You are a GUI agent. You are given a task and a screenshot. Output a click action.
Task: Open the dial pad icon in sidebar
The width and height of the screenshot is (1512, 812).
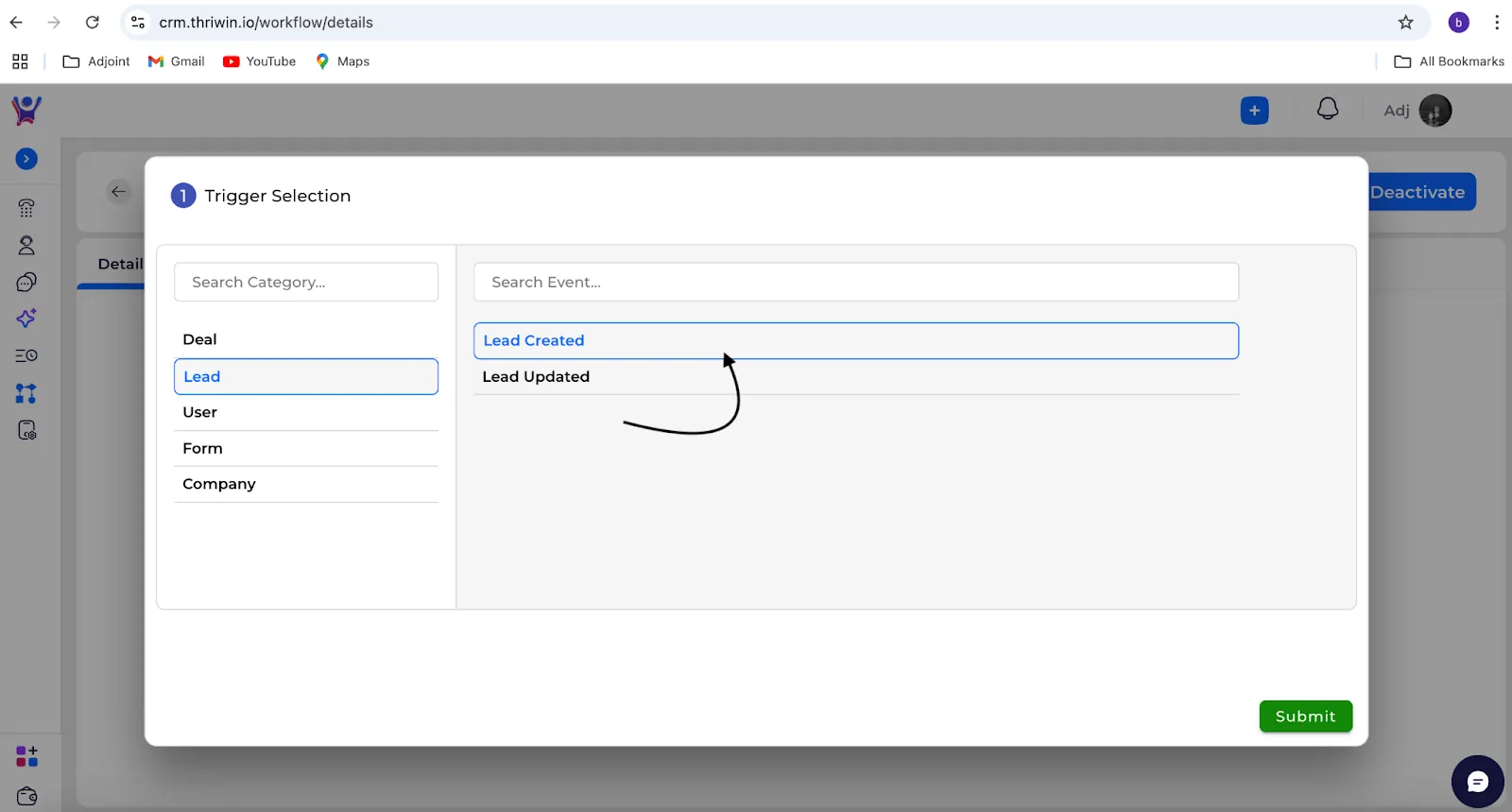pyautogui.click(x=26, y=208)
